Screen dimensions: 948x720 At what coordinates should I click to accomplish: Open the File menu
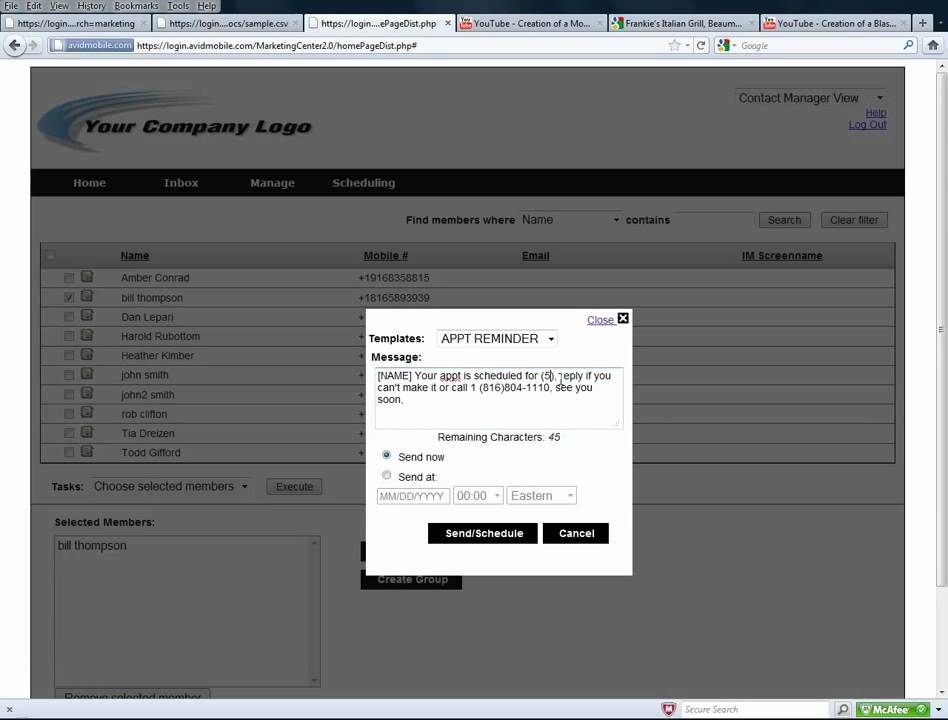pyautogui.click(x=11, y=6)
